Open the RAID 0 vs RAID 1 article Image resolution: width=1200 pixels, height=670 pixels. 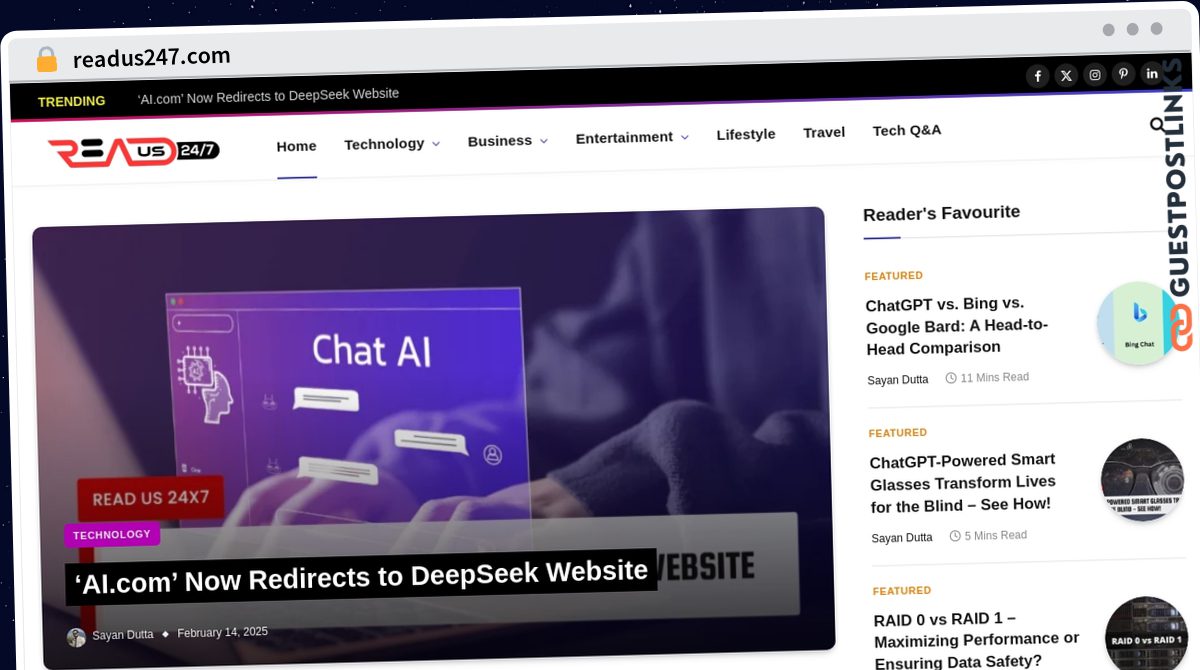click(x=977, y=640)
